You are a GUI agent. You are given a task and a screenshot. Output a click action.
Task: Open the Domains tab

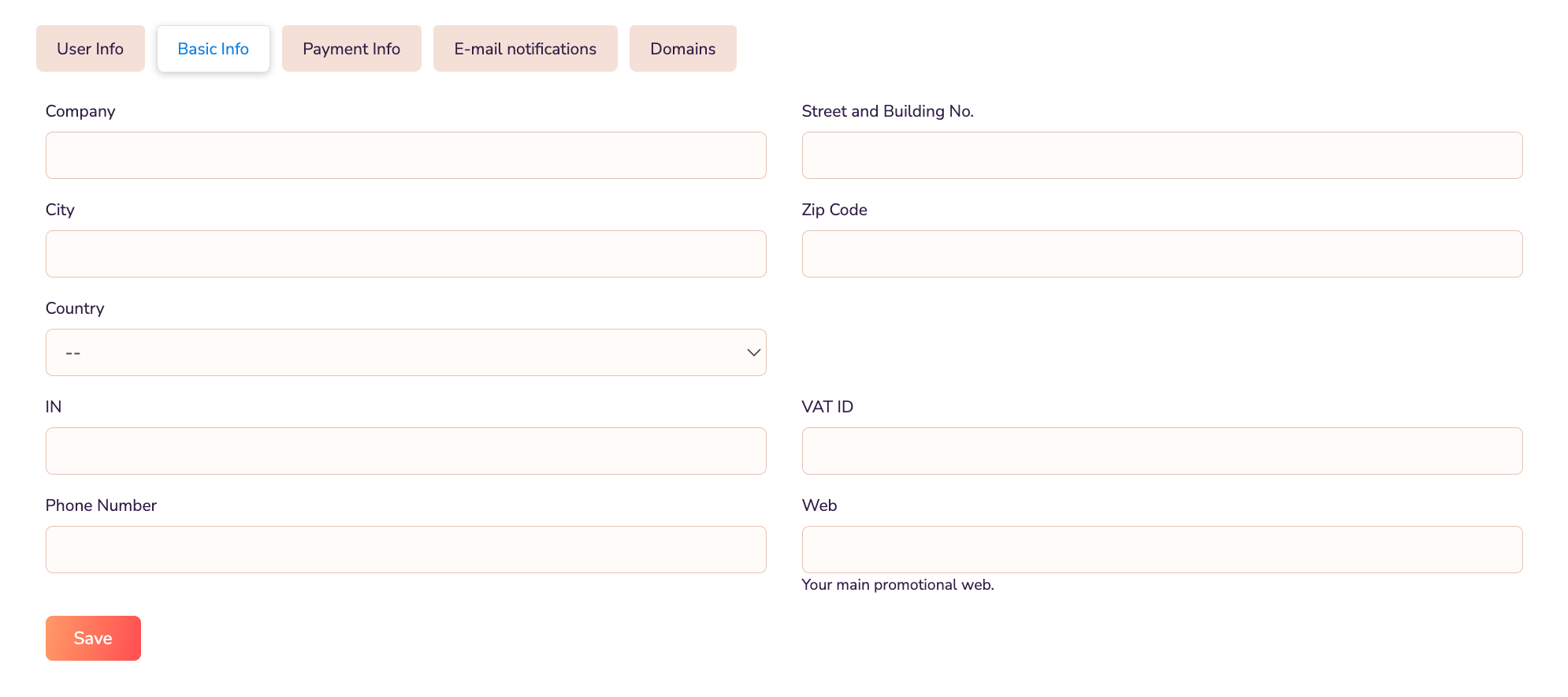click(x=682, y=49)
